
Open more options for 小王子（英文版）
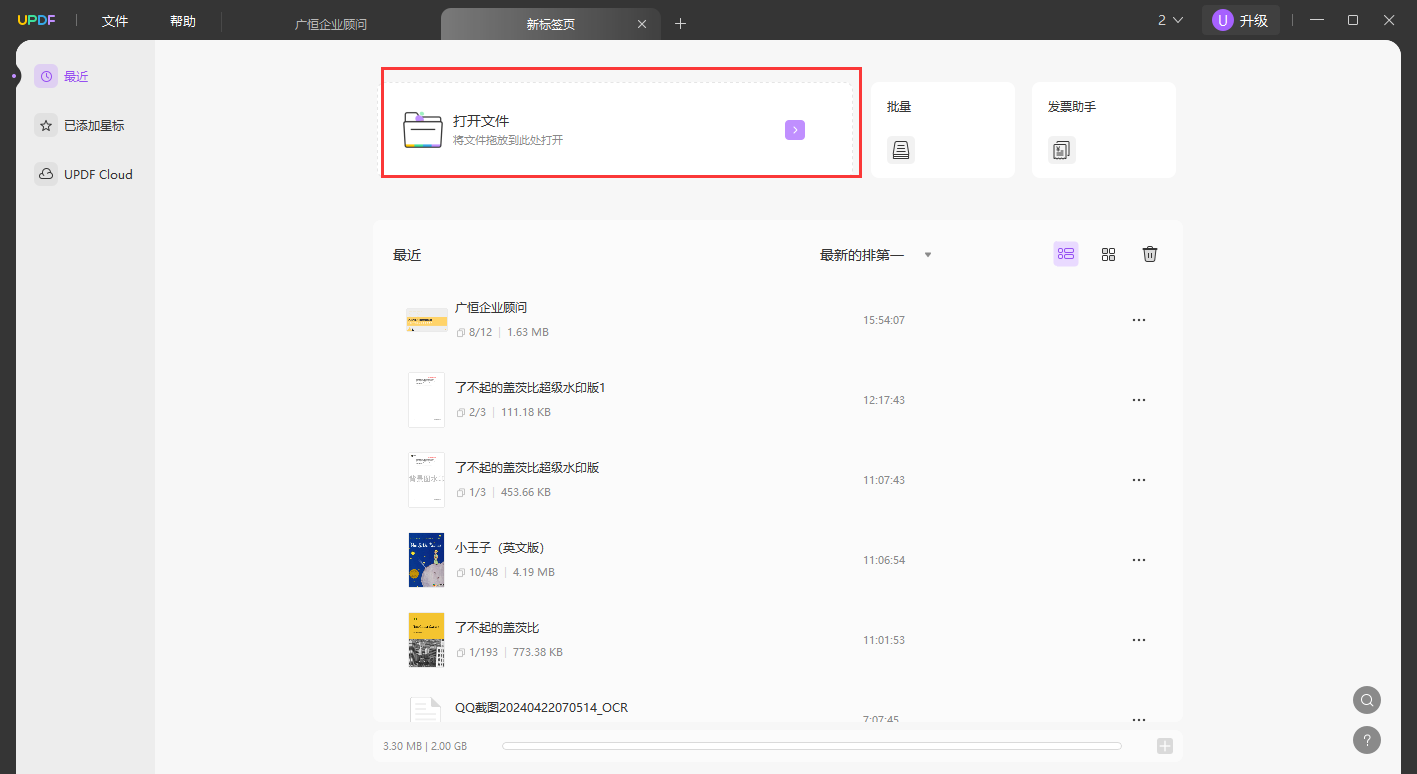pos(1138,560)
